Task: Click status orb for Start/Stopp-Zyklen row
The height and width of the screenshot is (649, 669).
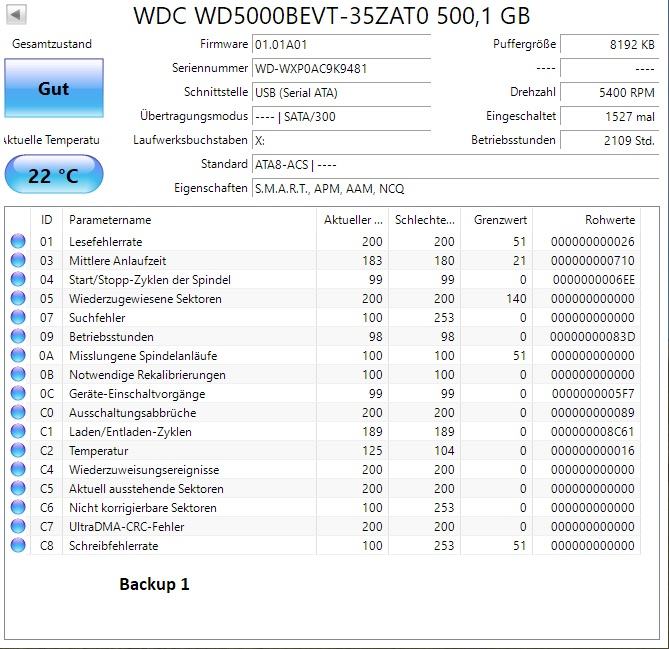Action: [18, 279]
